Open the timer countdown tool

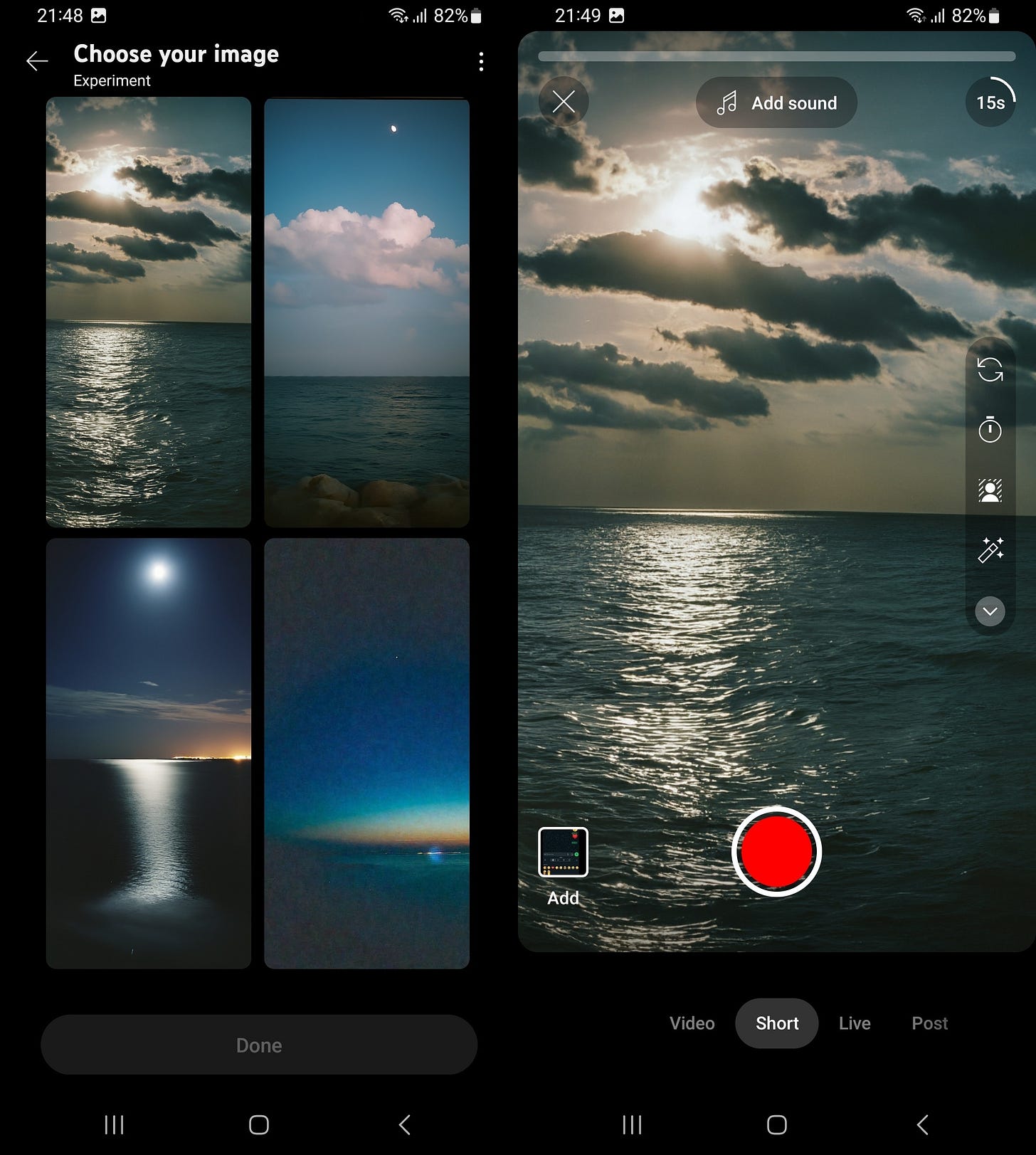990,430
